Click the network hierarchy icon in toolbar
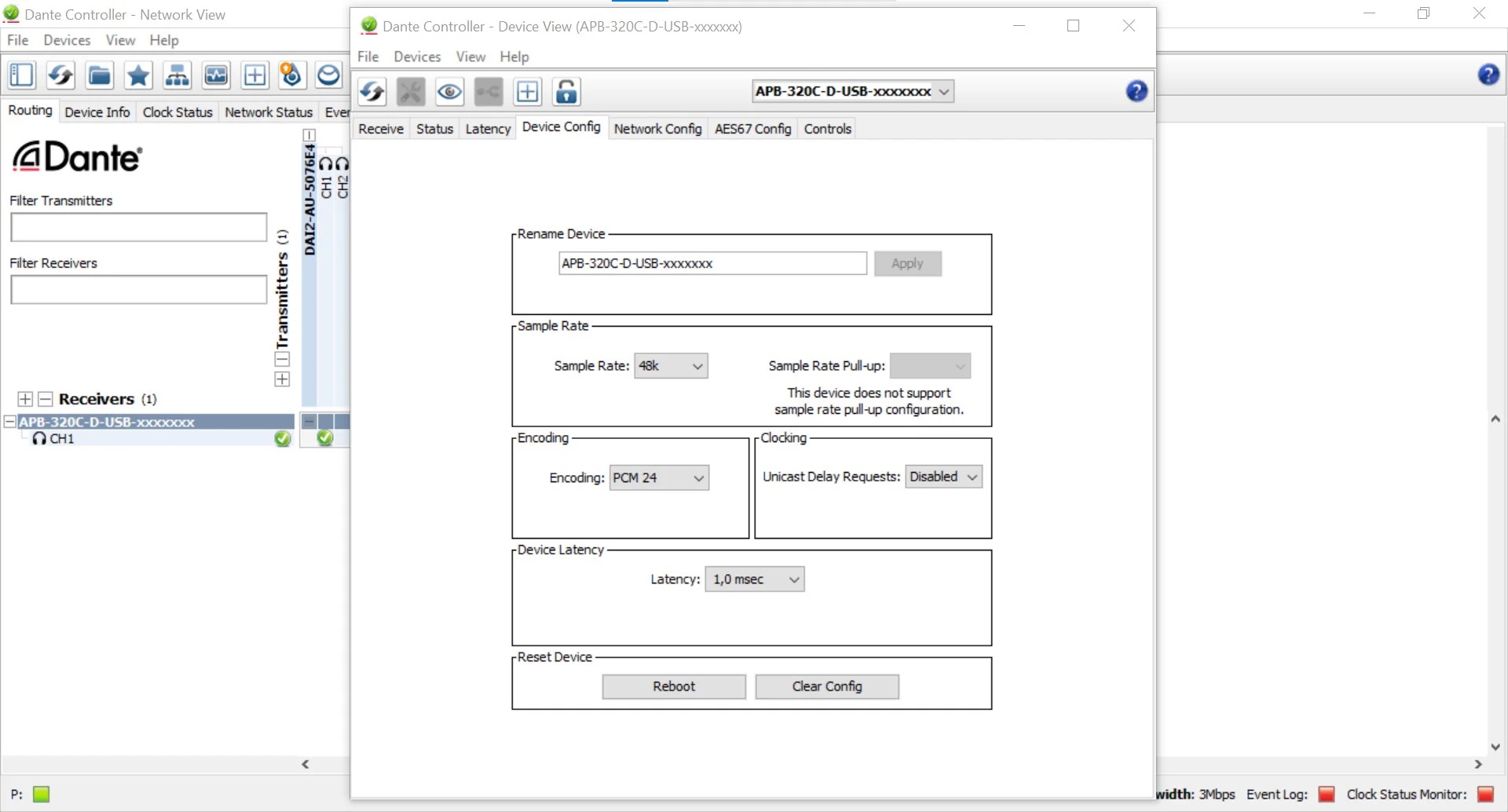The image size is (1508, 812). click(x=177, y=75)
